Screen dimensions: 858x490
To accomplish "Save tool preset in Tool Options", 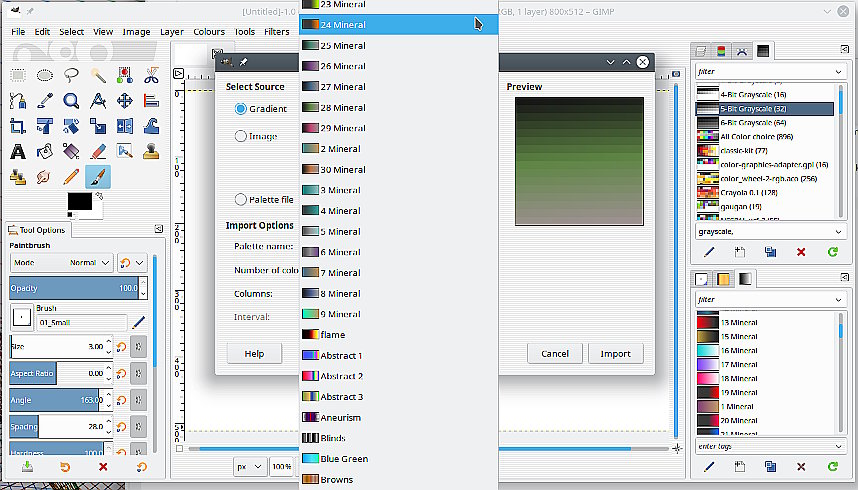I will pos(27,467).
